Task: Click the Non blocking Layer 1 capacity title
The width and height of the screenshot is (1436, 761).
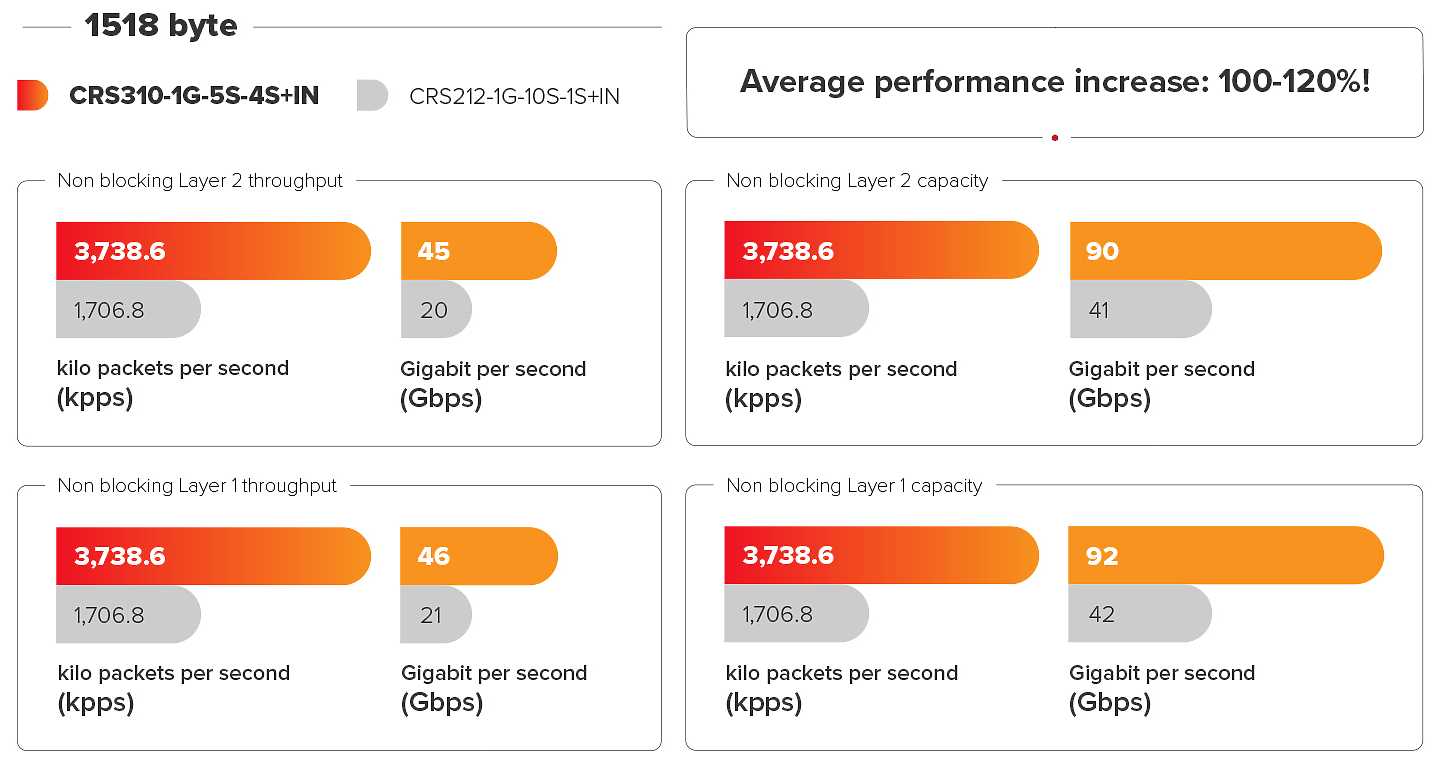Action: point(854,486)
